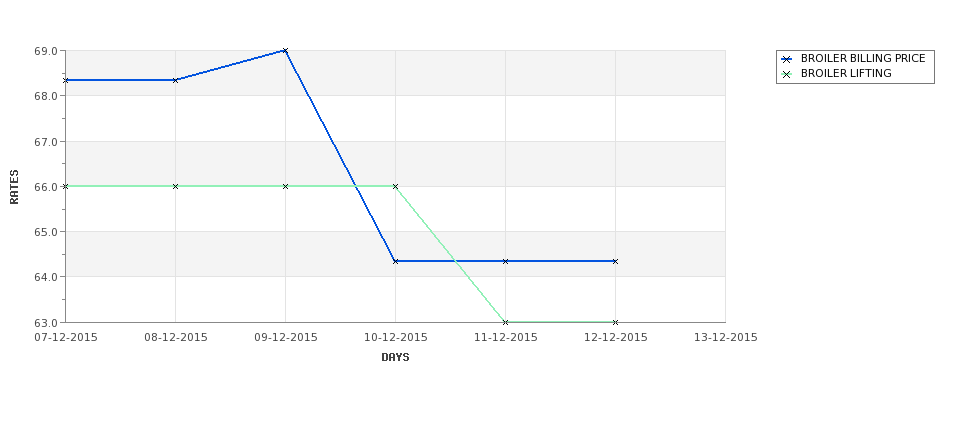Screen dimensions: 975x429
Task: Click billing price point on 10-12-2015
Action: click(395, 261)
